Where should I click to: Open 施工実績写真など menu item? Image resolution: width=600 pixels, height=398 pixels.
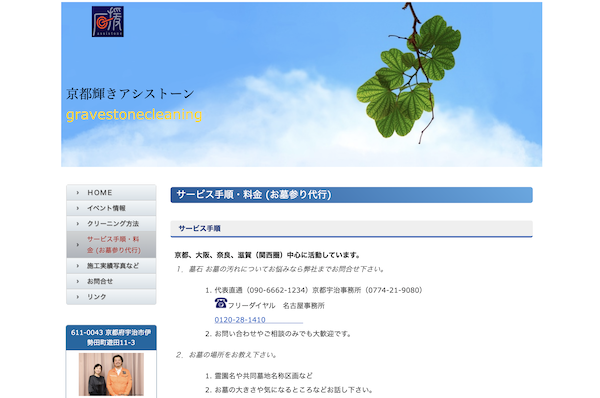click(111, 266)
